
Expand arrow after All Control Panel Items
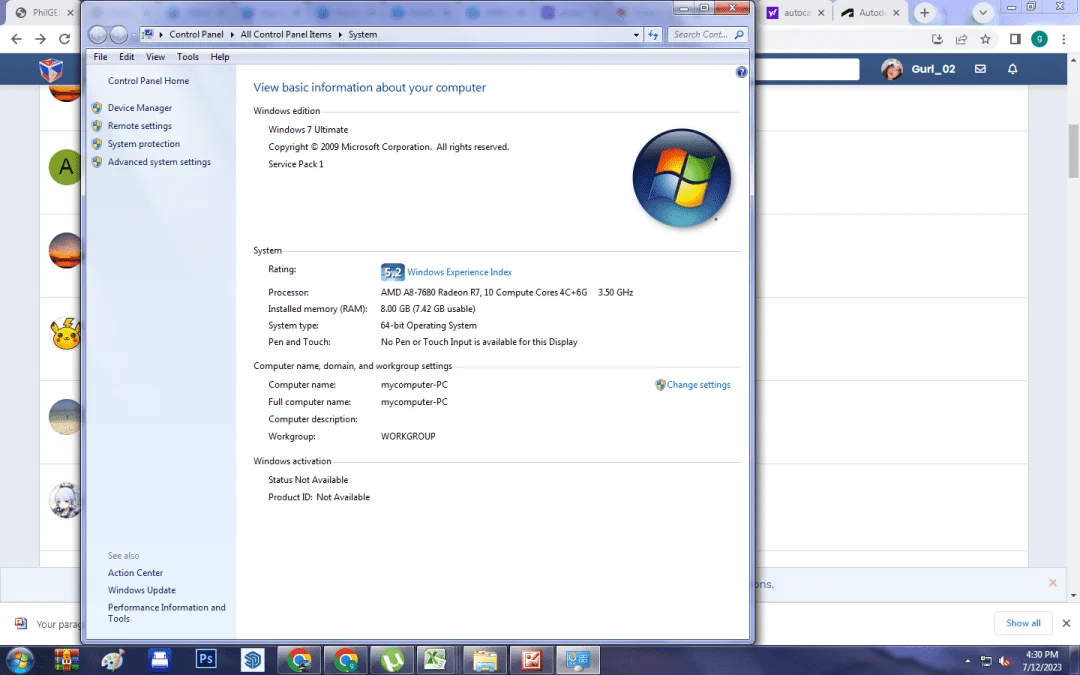point(340,34)
